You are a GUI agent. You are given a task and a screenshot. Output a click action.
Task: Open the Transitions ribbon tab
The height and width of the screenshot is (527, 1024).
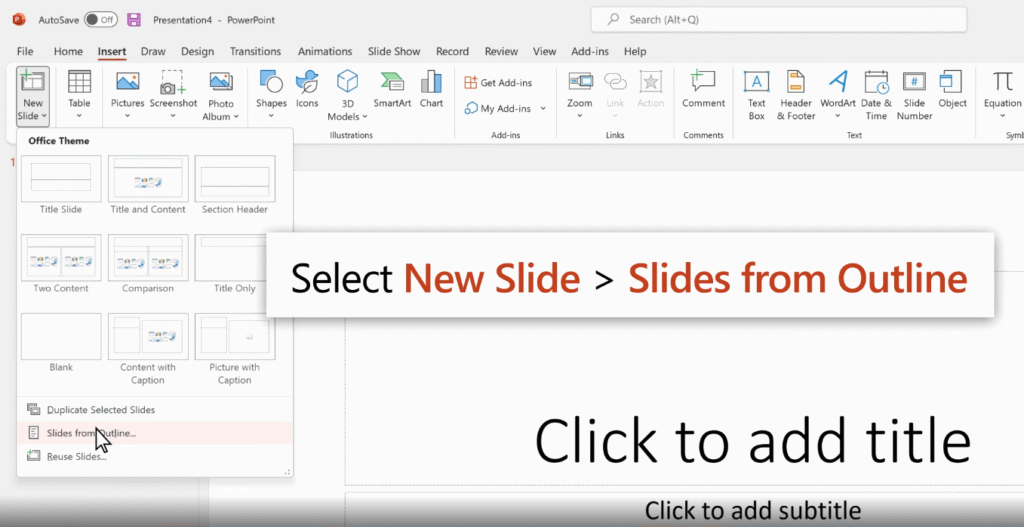click(255, 51)
